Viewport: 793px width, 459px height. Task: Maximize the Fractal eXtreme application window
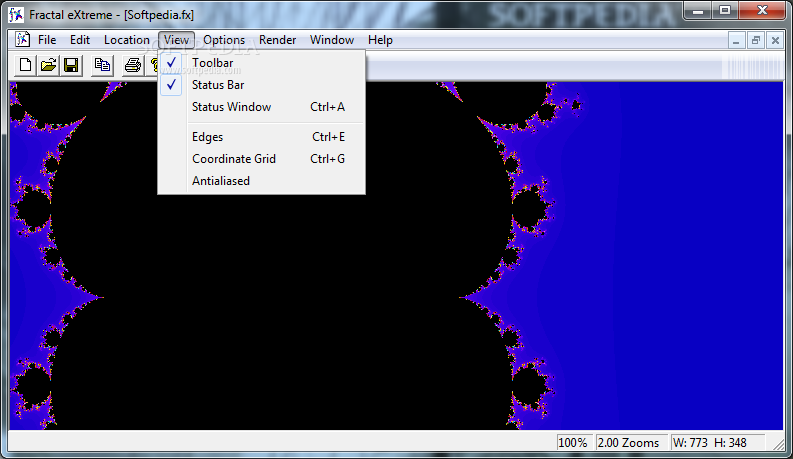click(725, 11)
